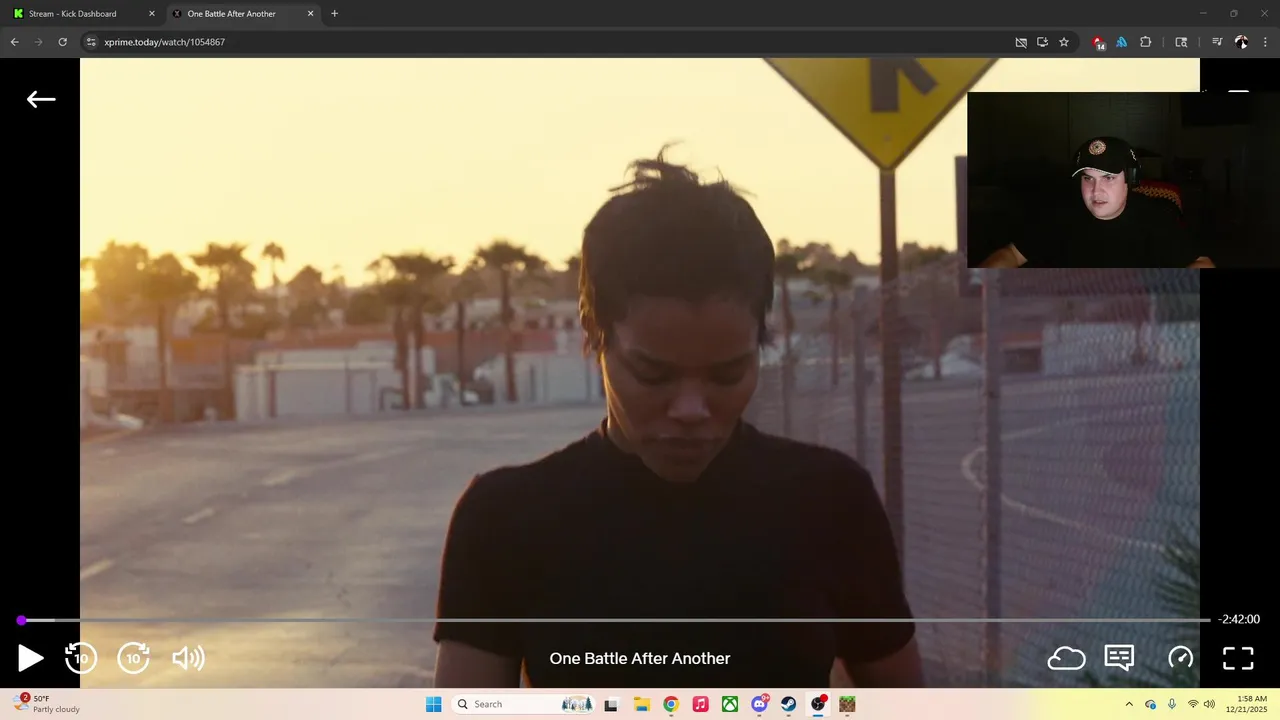
Task: Open the system volume tray icon
Action: point(1209,704)
